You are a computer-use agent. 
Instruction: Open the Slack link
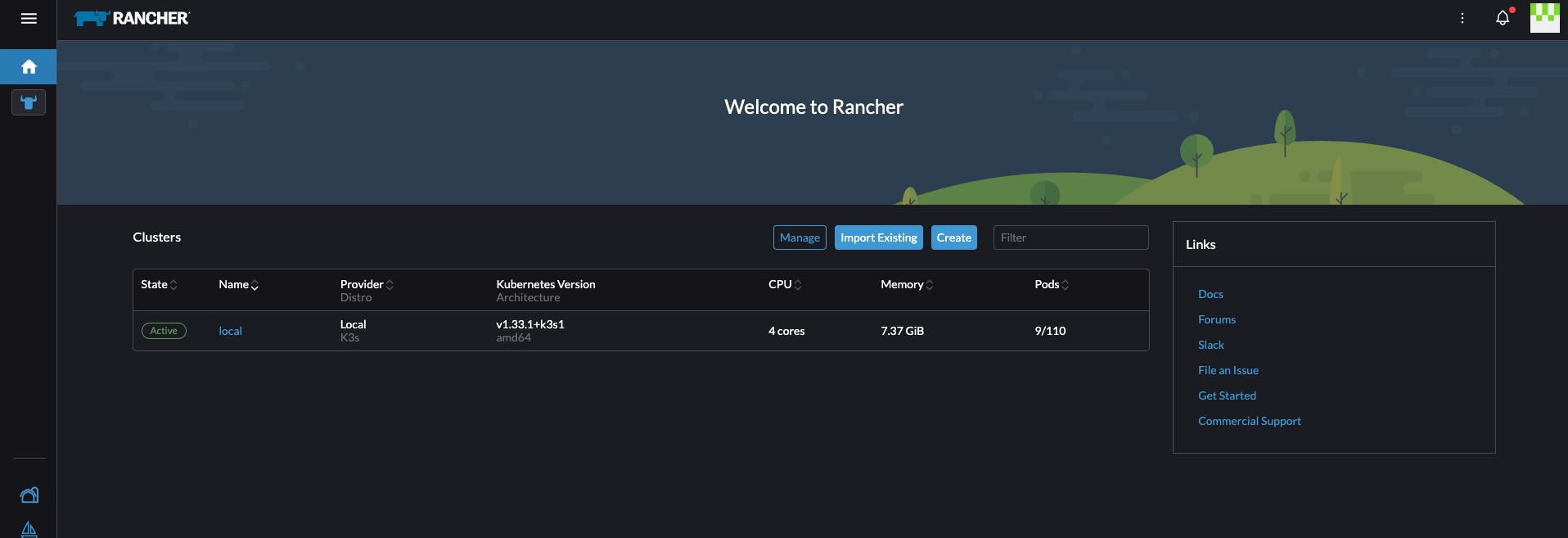[1211, 345]
